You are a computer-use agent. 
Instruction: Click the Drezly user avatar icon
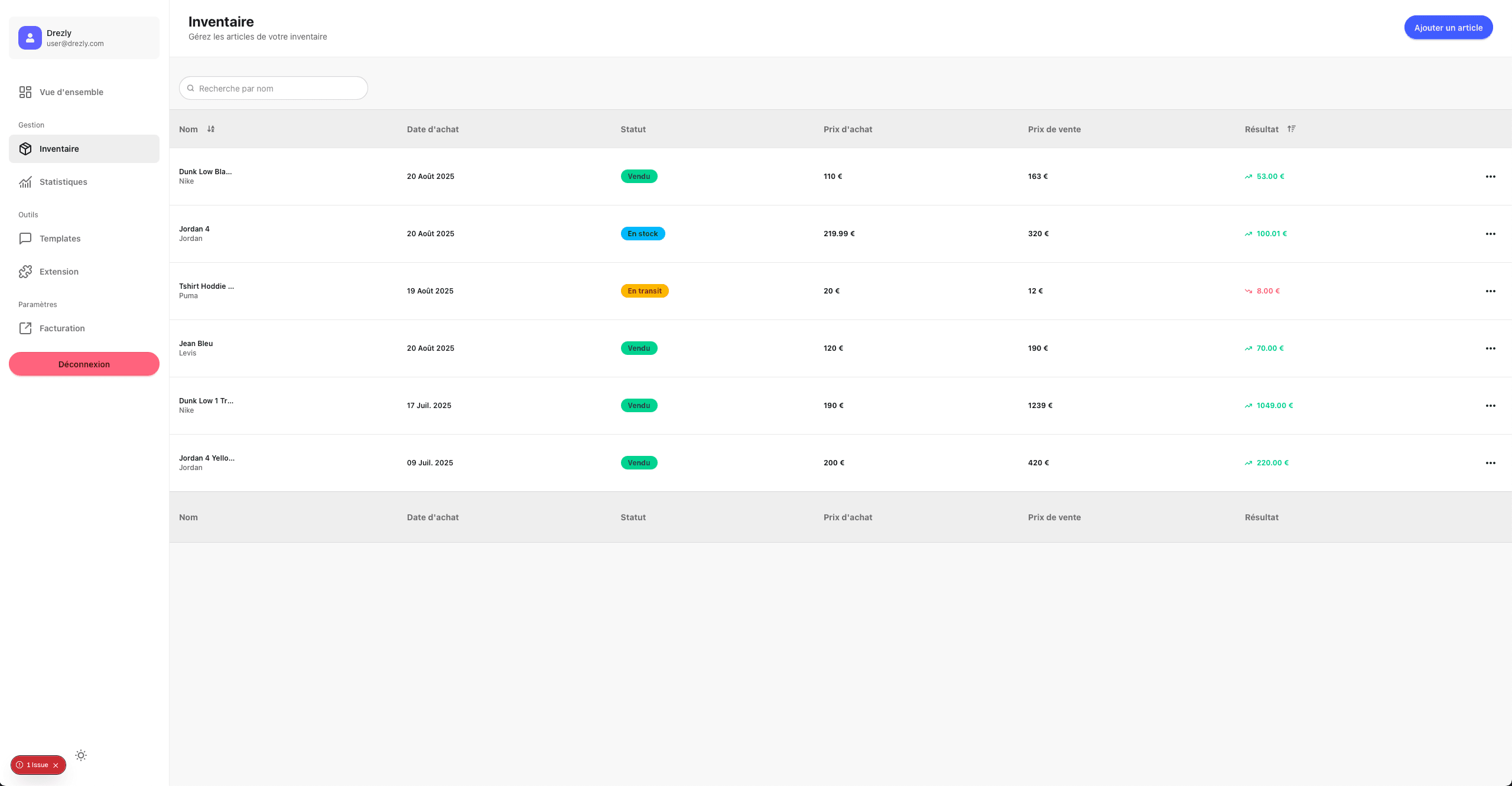tap(30, 38)
